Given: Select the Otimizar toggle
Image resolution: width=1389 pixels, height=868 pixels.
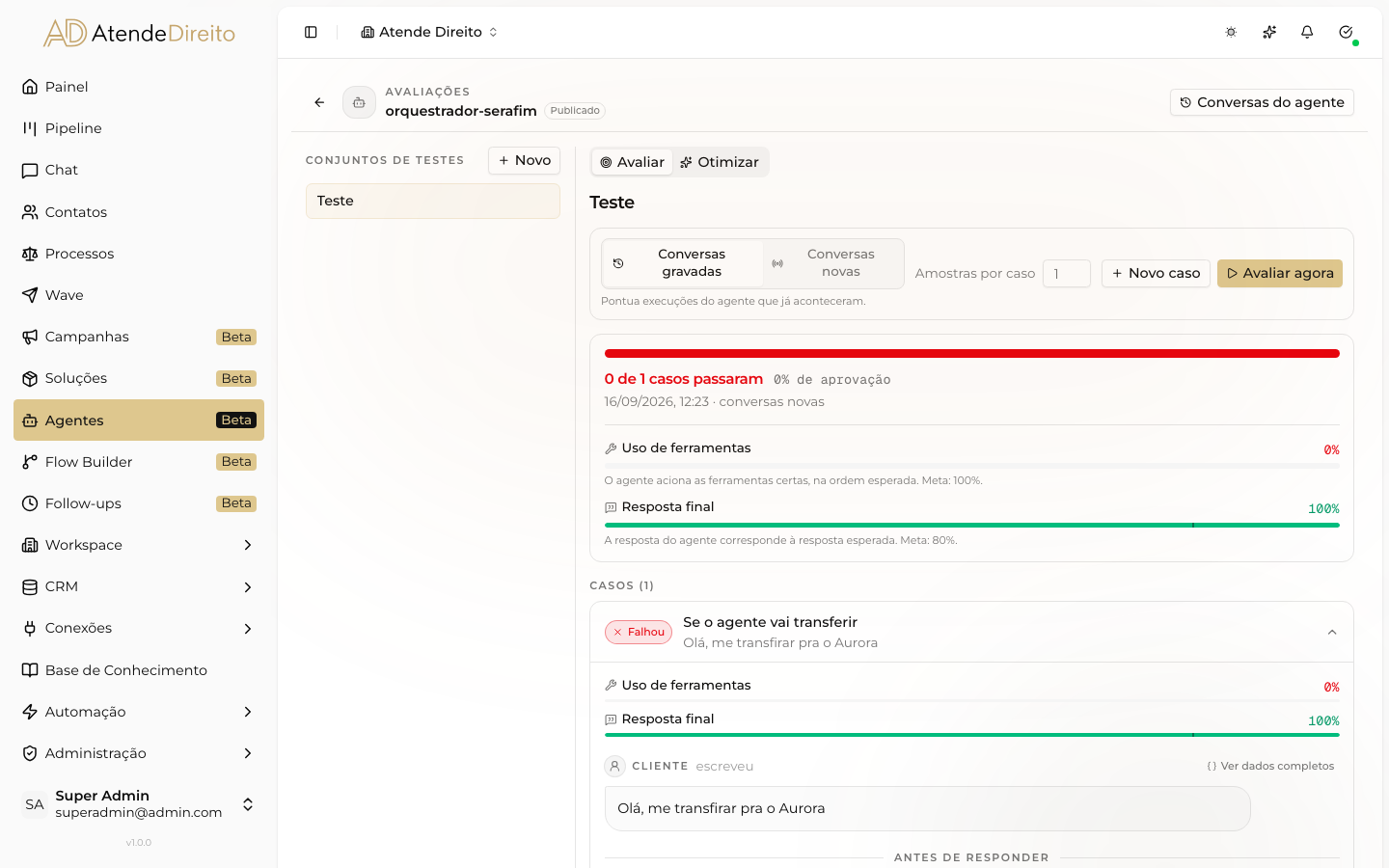Looking at the screenshot, I should point(720,162).
